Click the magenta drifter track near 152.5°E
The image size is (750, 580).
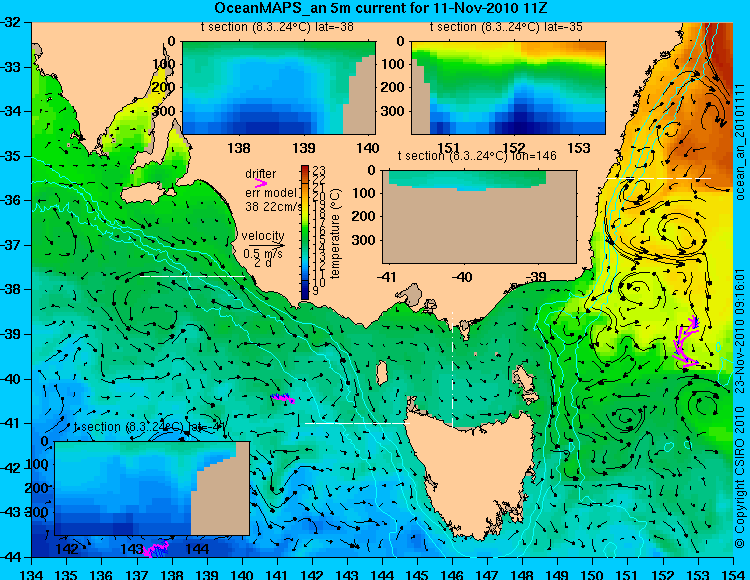[x=687, y=342]
